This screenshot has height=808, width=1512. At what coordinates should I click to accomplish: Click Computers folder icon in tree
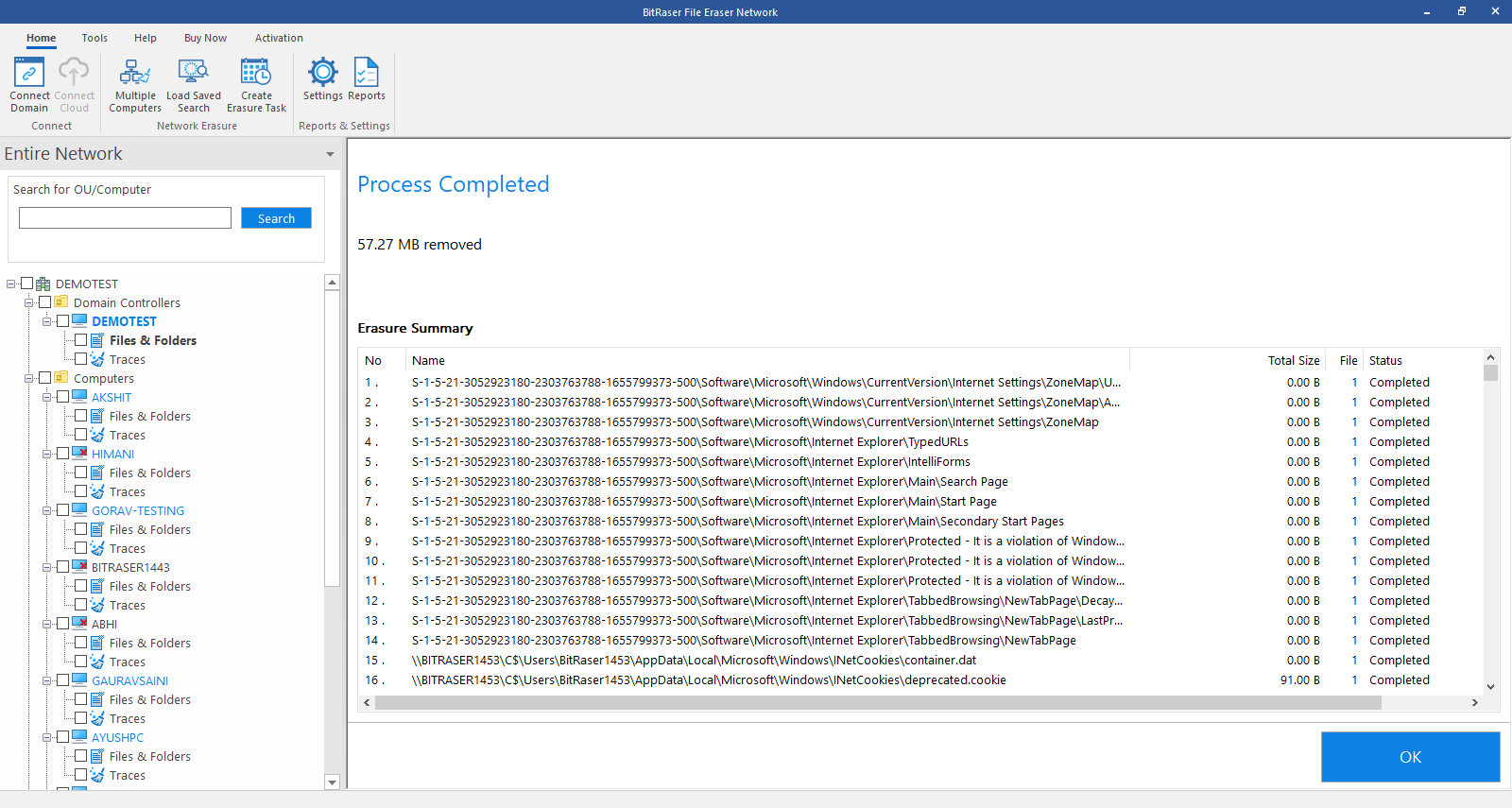tap(61, 378)
